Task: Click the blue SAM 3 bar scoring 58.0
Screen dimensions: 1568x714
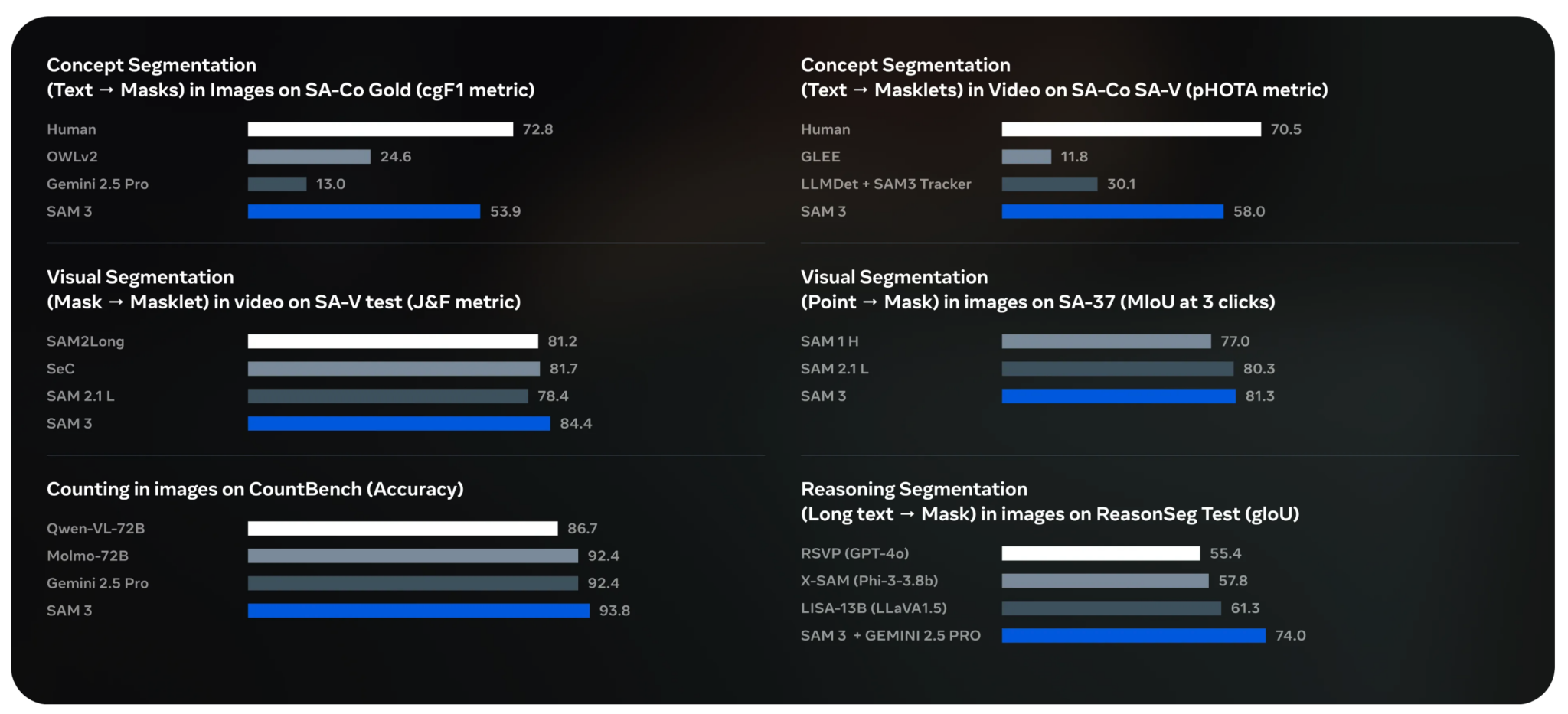Action: [1112, 211]
